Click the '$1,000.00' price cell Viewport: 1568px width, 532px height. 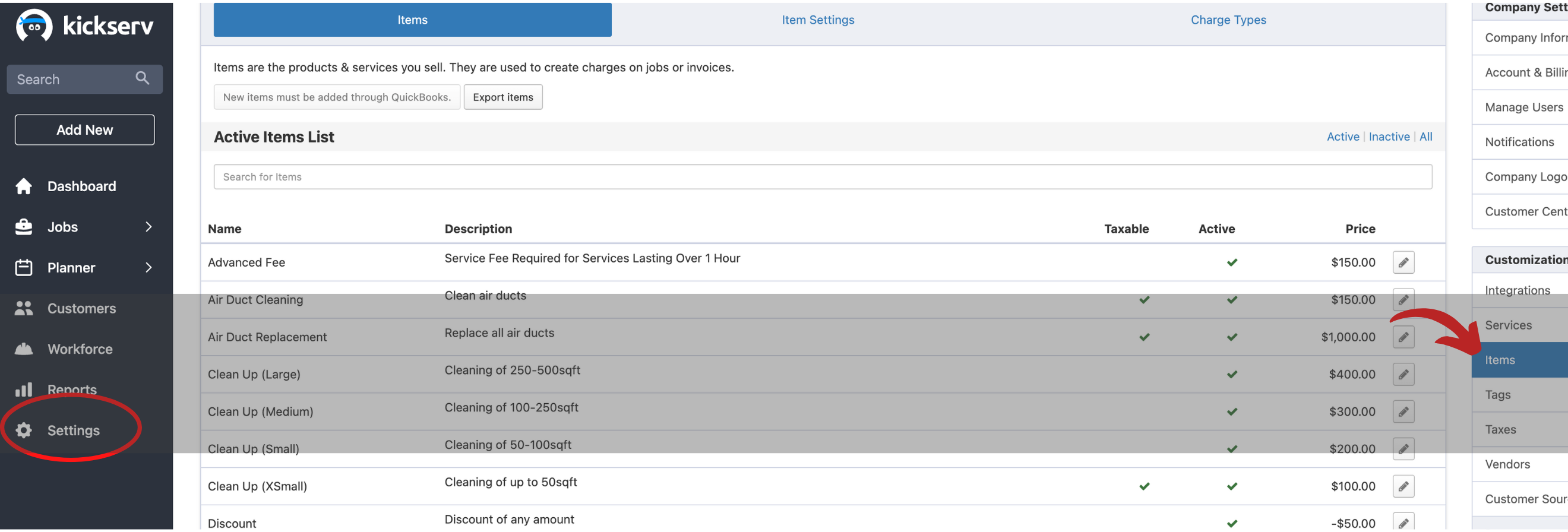[x=1348, y=337]
